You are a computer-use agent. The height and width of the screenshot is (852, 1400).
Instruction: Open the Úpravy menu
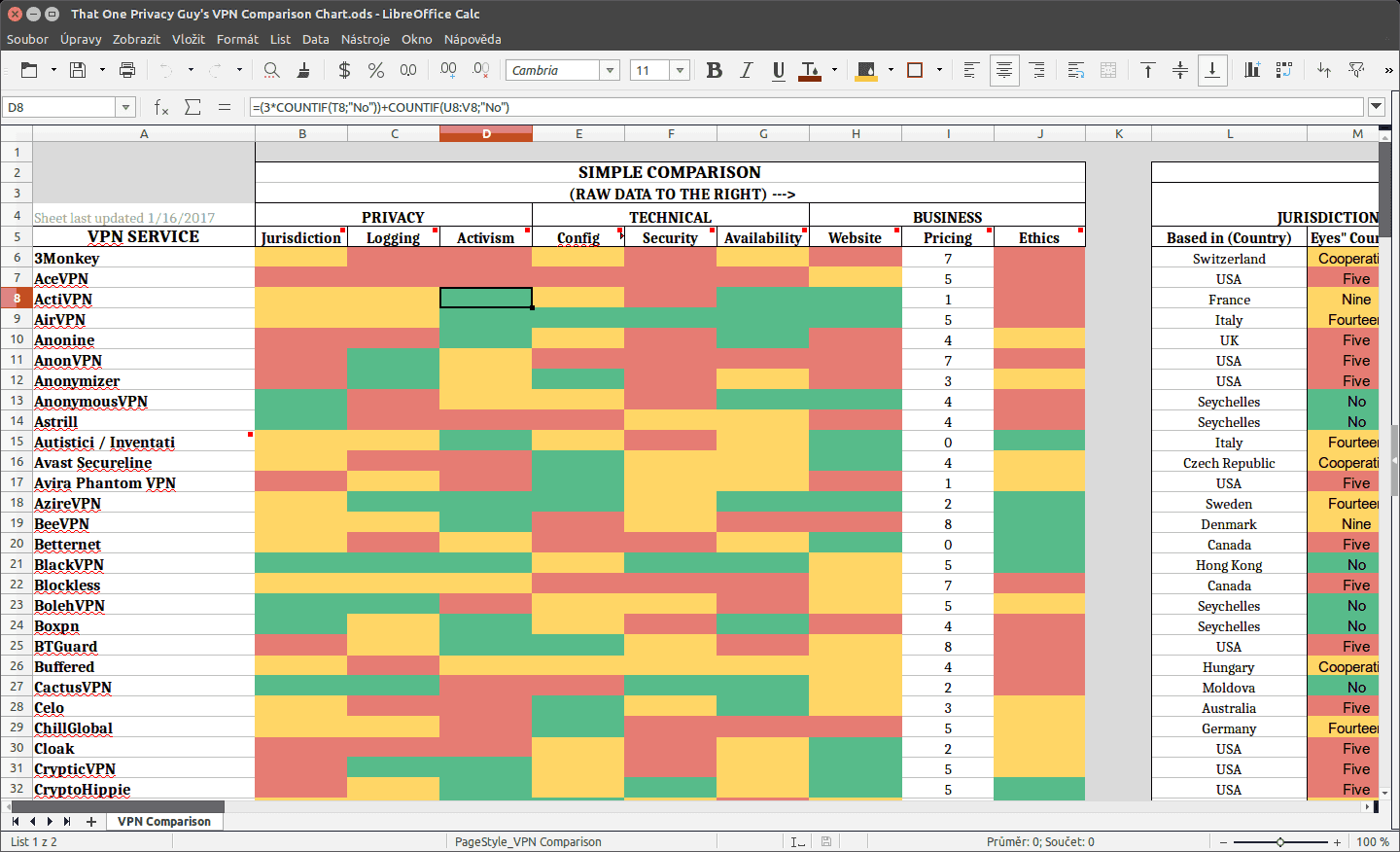pos(81,39)
